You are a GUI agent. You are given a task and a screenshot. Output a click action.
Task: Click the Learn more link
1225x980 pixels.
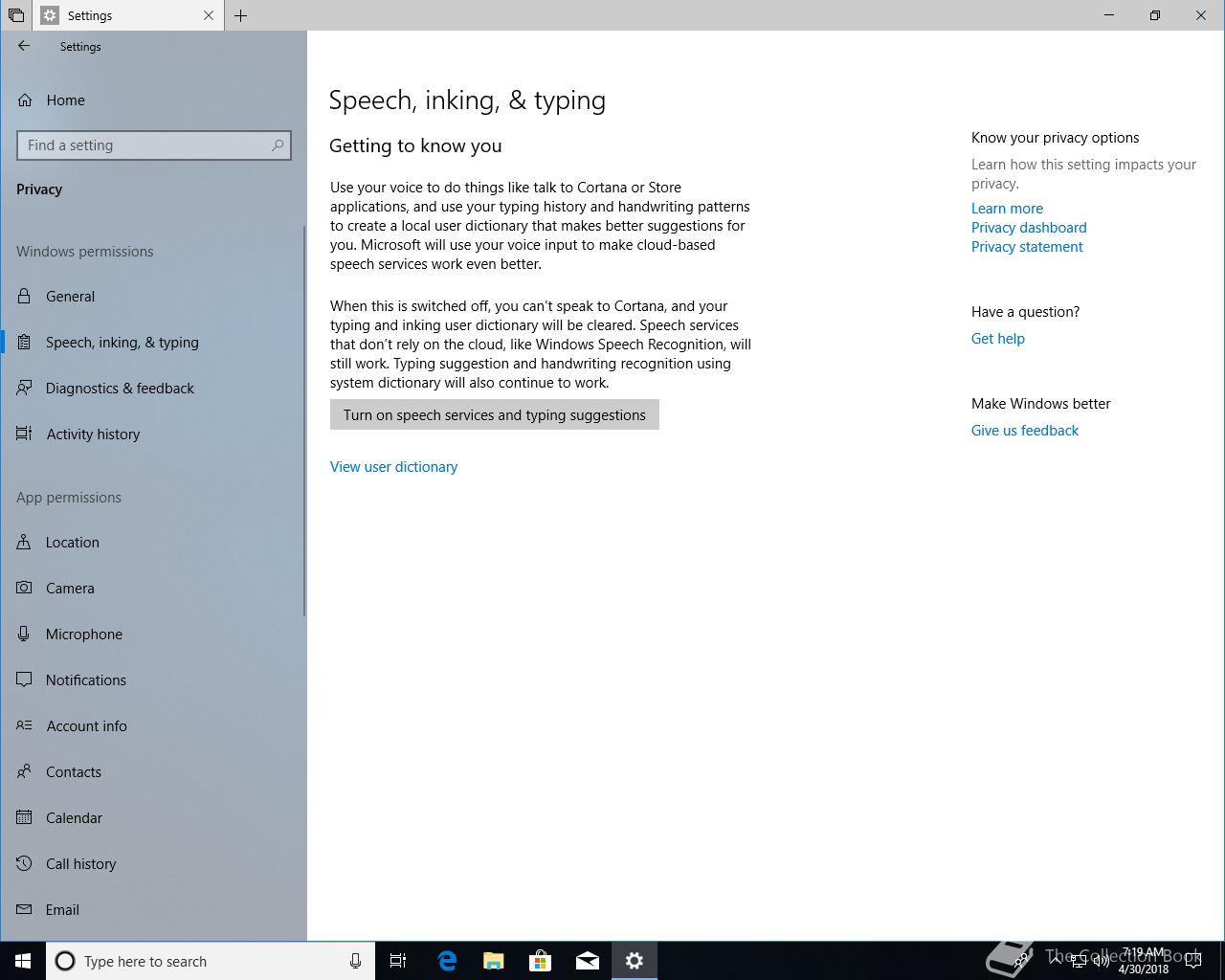pyautogui.click(x=1007, y=209)
